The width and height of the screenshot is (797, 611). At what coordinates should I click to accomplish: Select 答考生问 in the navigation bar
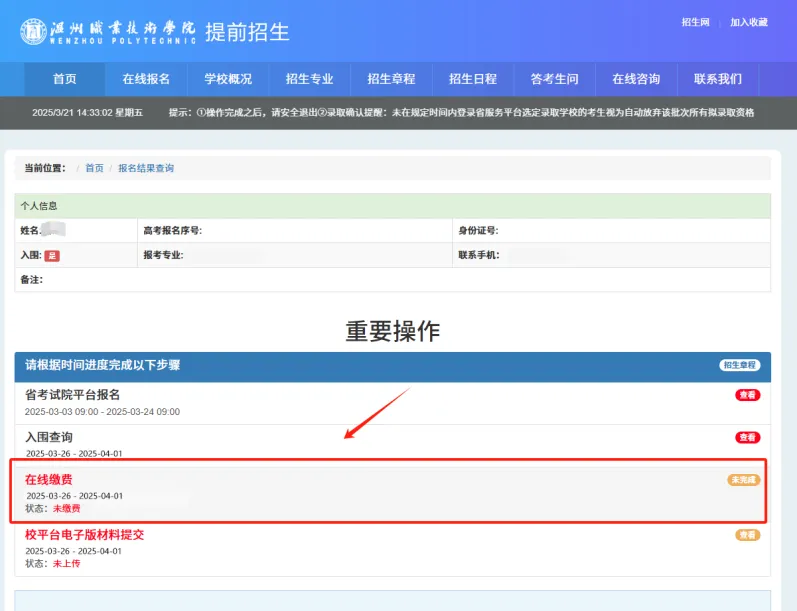click(554, 79)
